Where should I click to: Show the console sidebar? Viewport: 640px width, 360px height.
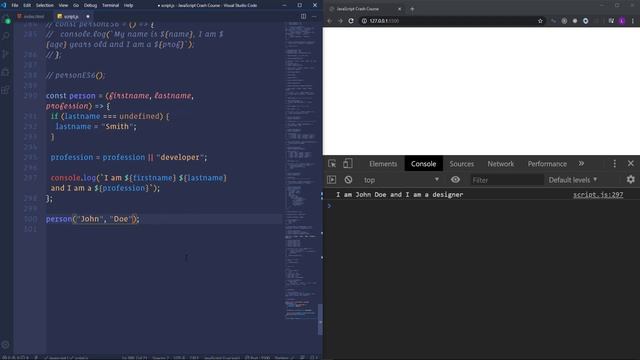pos(331,180)
